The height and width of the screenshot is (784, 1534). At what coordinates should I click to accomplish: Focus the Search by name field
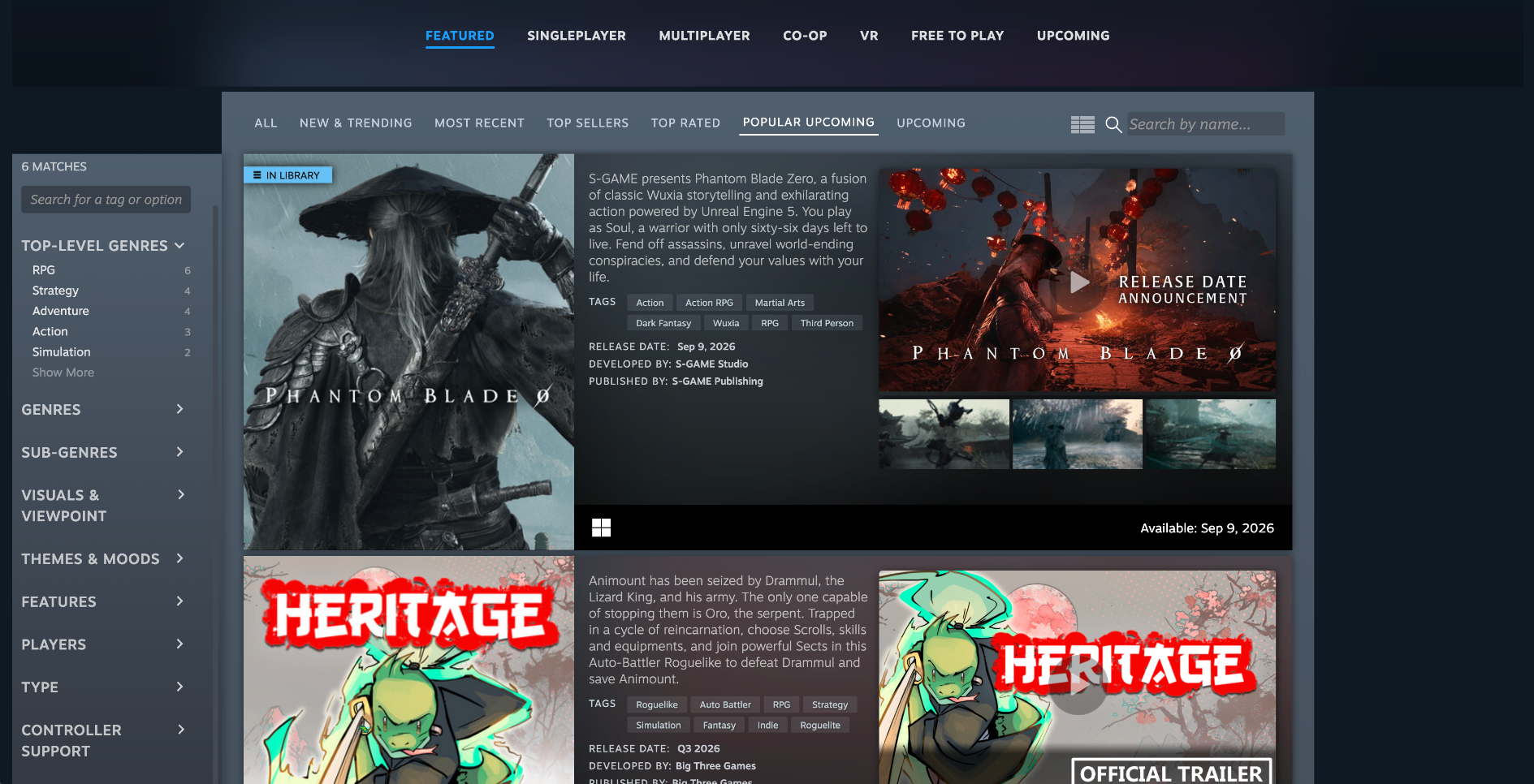1205,124
